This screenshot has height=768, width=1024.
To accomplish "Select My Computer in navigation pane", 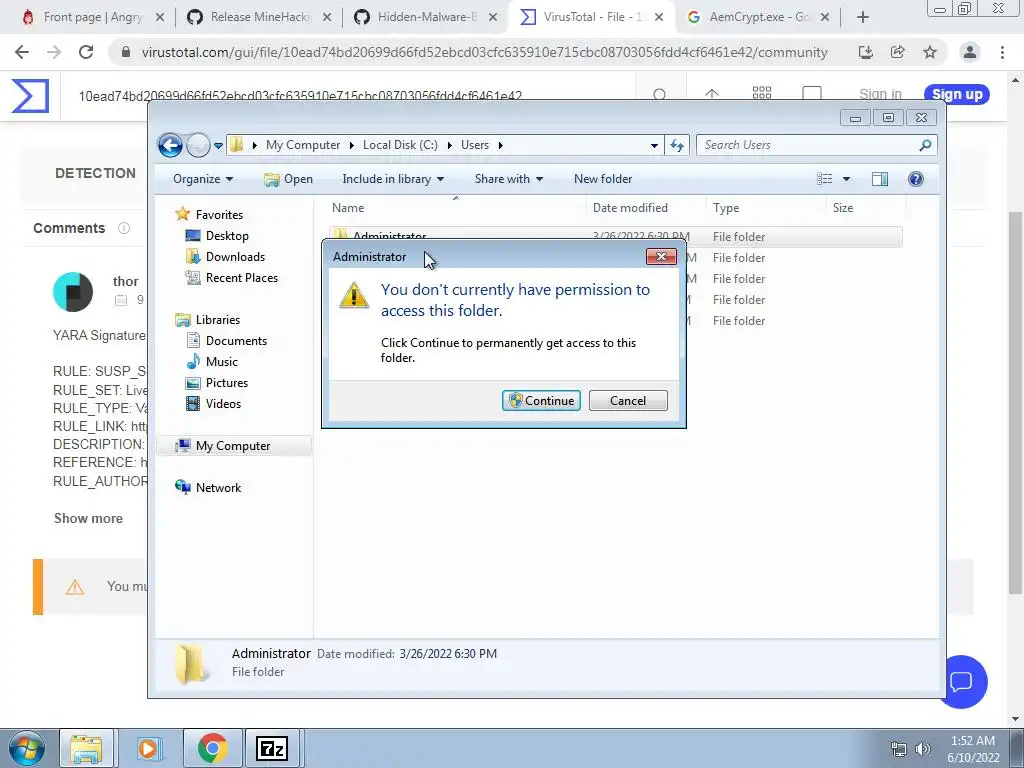I will coord(232,445).
